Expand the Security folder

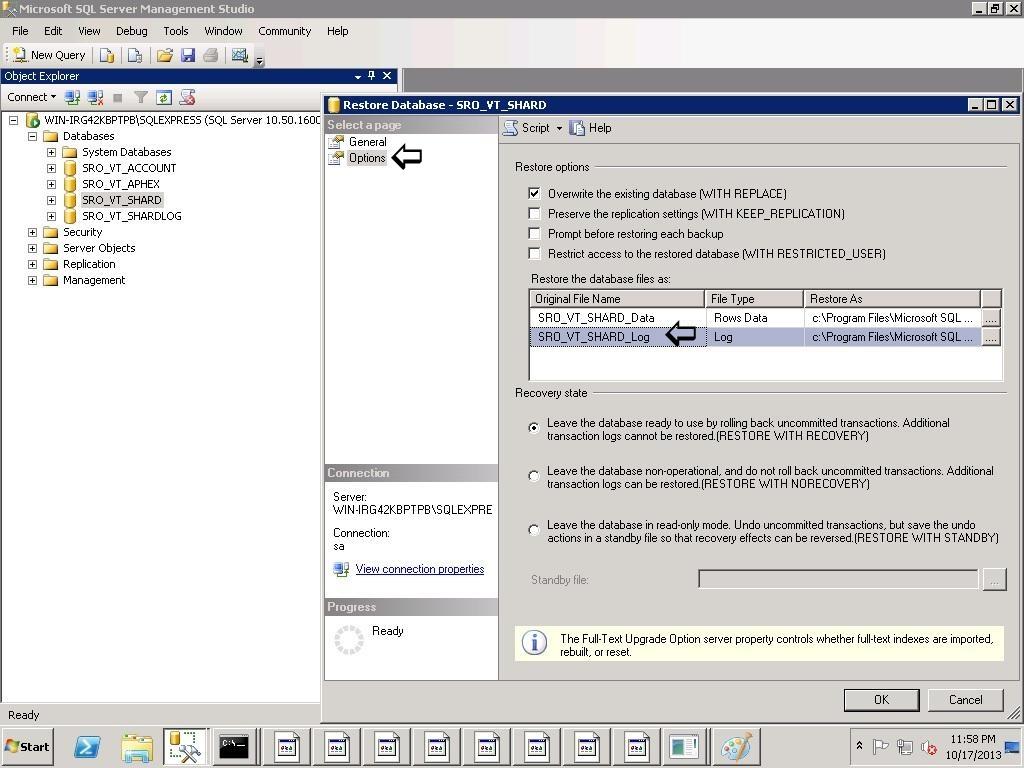pyautogui.click(x=32, y=232)
